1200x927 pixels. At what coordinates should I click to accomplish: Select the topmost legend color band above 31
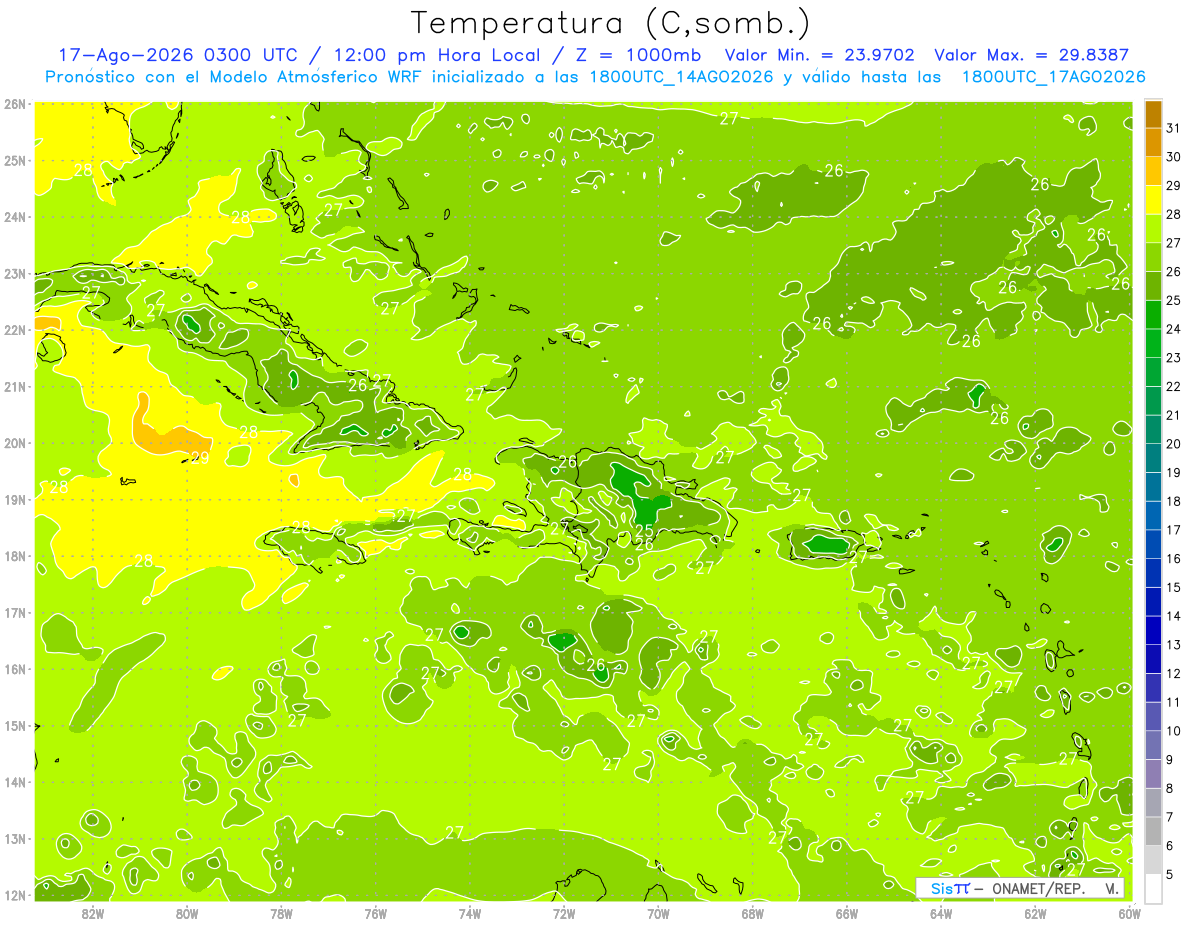1153,114
